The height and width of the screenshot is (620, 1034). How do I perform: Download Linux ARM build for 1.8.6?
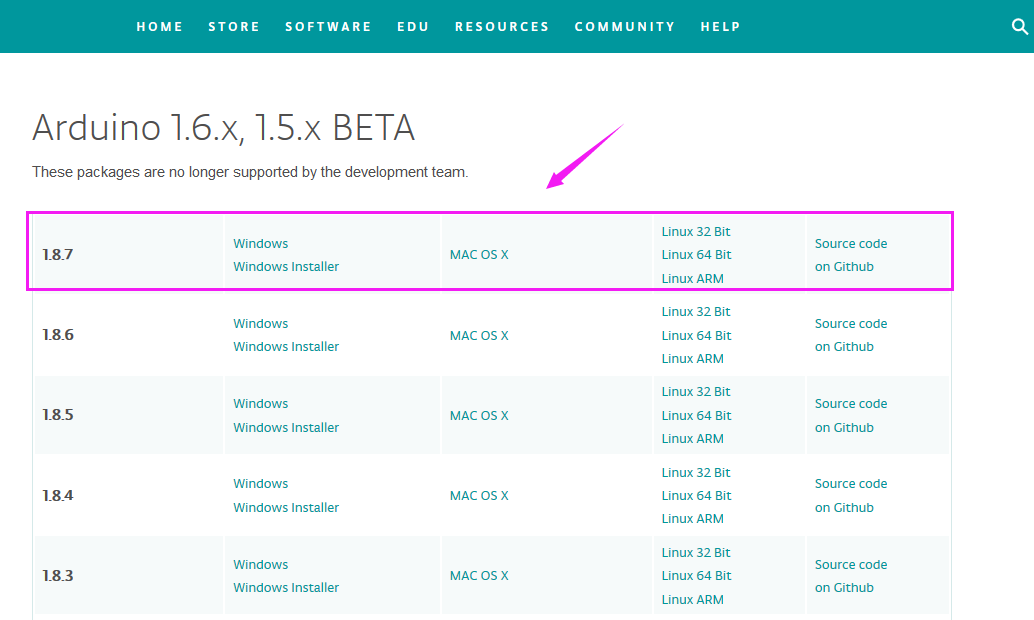click(x=692, y=359)
